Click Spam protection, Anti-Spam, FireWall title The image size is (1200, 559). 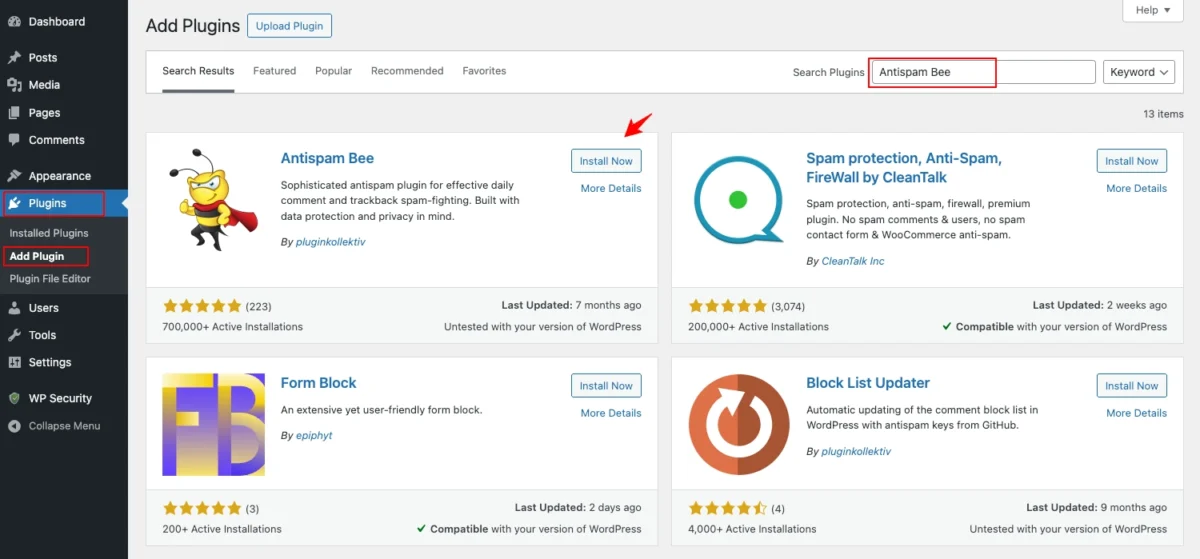click(904, 167)
